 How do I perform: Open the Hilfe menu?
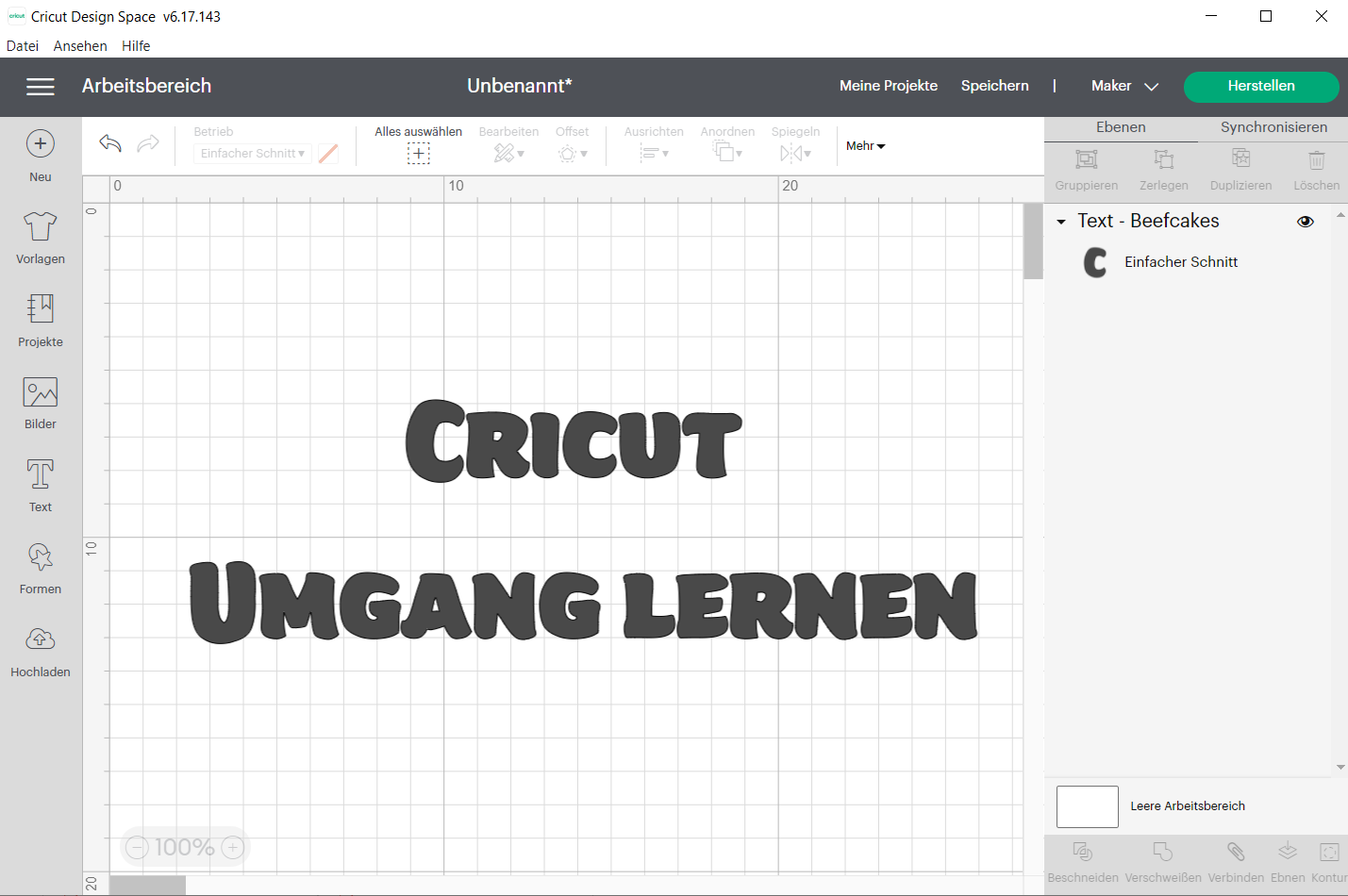coord(136,45)
